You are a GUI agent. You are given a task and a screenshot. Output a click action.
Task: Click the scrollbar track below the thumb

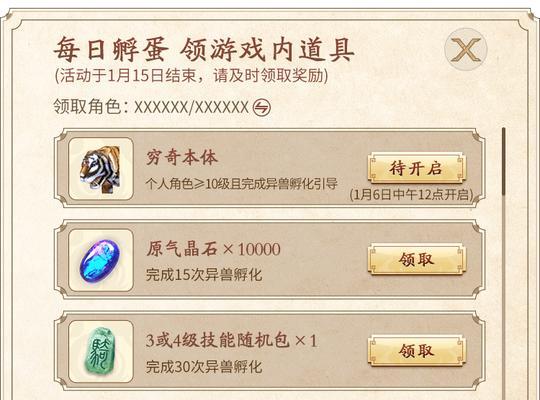coord(503,296)
